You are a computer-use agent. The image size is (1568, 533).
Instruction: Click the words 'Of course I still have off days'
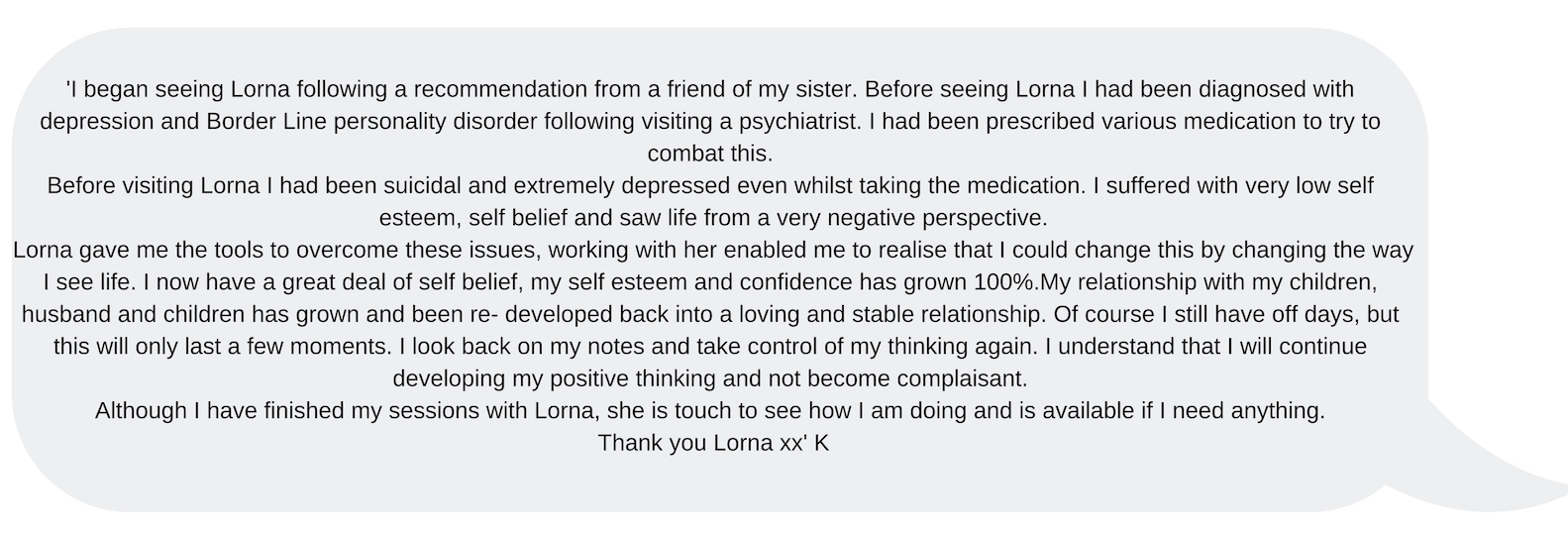1207,314
